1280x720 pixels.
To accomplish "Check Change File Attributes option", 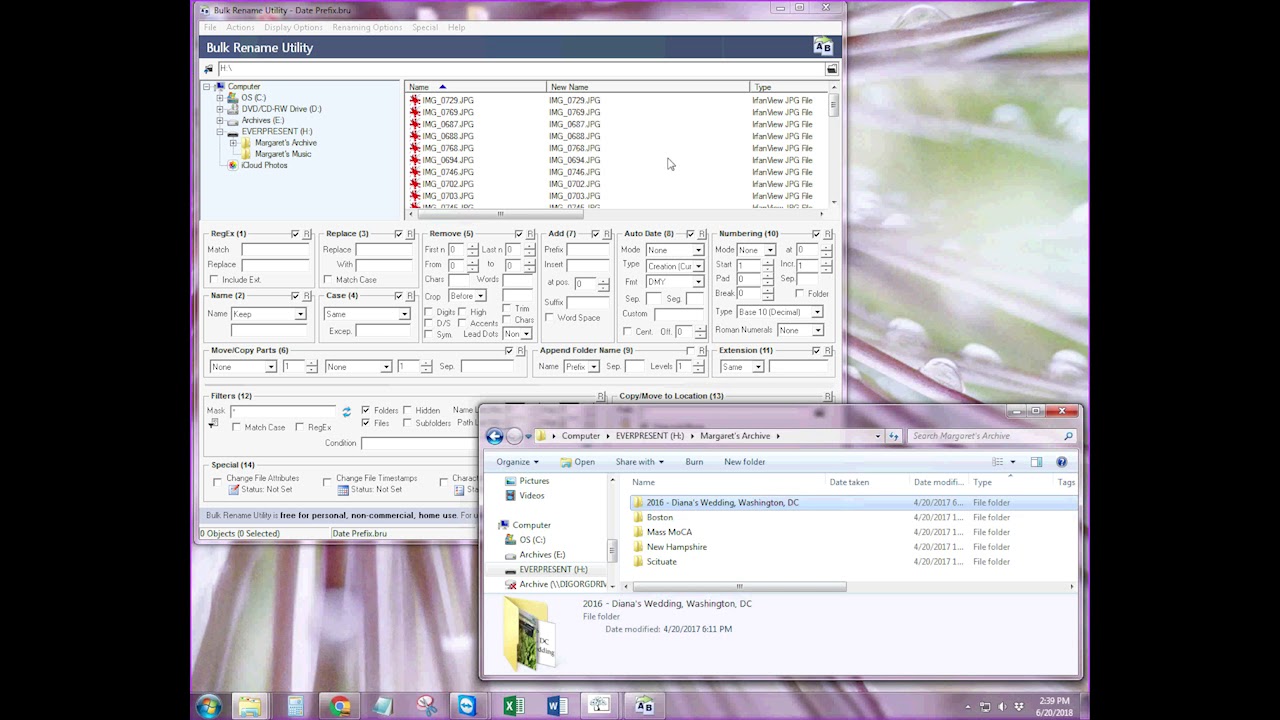I will coord(217,482).
